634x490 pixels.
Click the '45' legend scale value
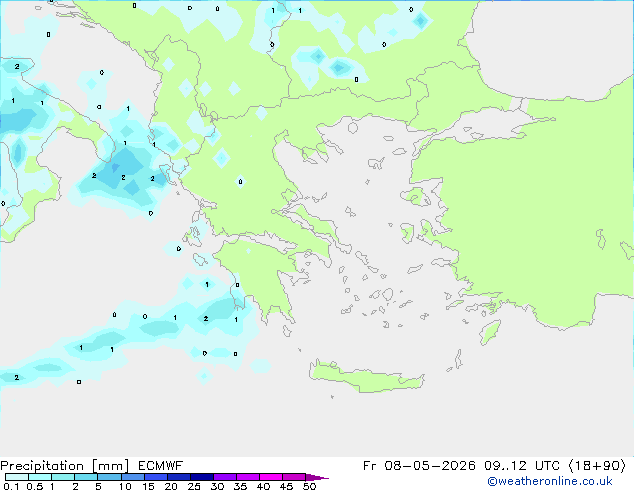[x=286, y=486]
